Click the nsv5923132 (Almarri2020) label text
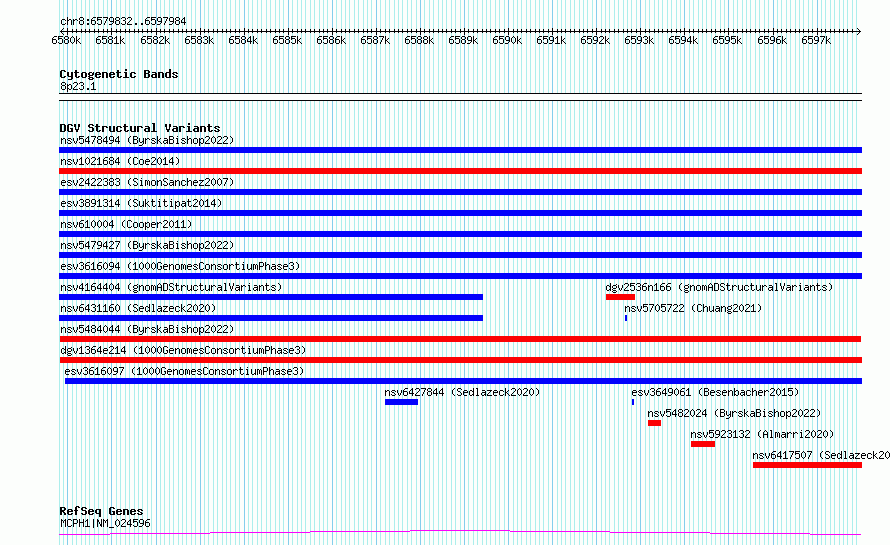Viewport: 890px width, 545px height. point(762,434)
